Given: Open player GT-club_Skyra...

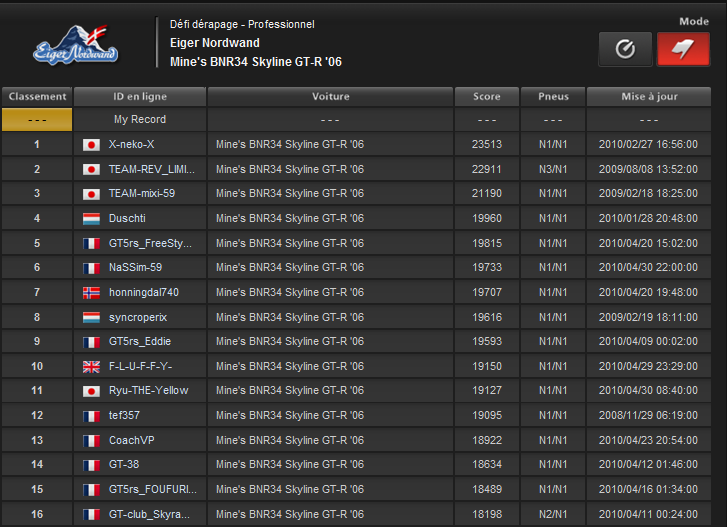Looking at the screenshot, I should point(149,514).
